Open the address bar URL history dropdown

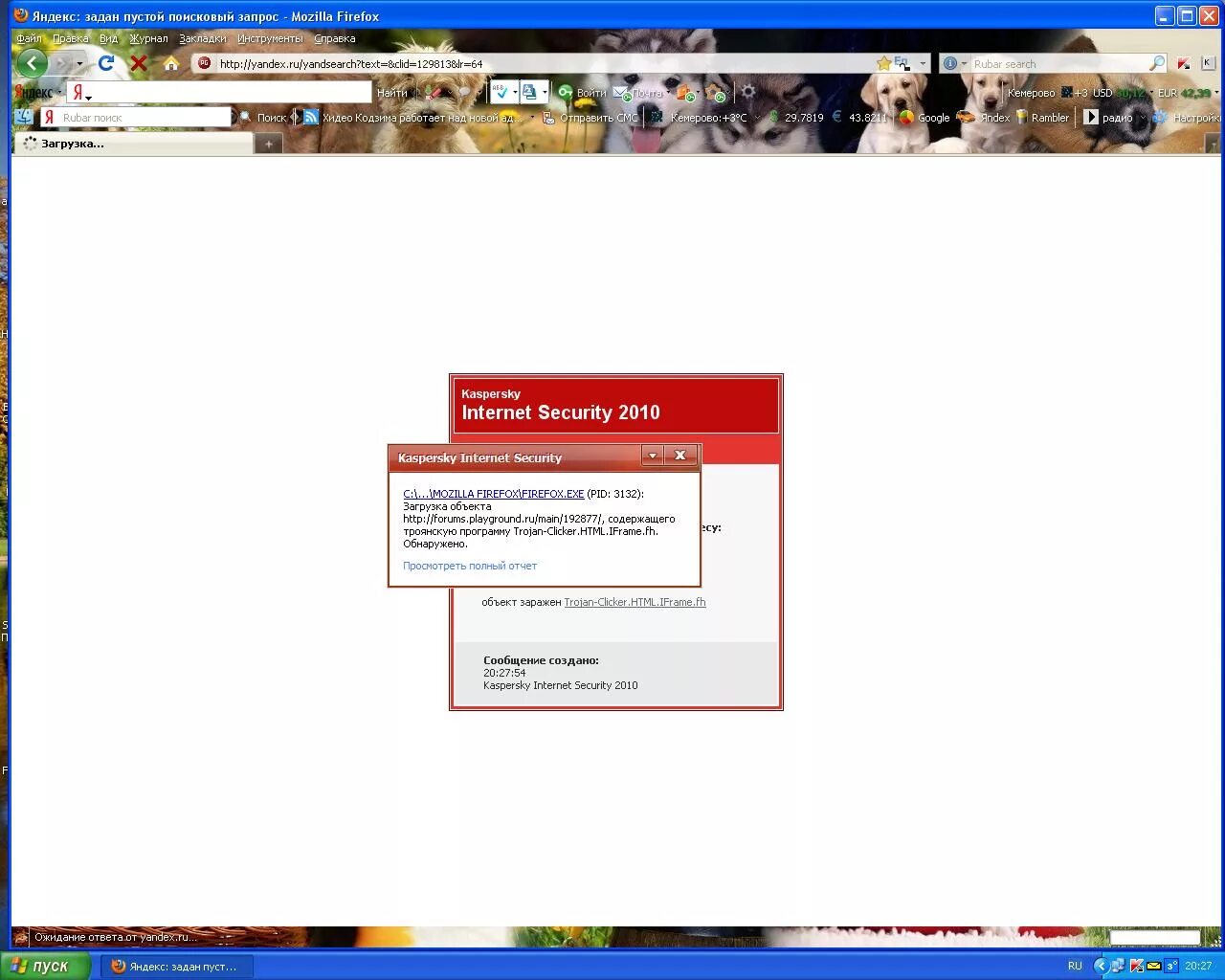coord(923,63)
